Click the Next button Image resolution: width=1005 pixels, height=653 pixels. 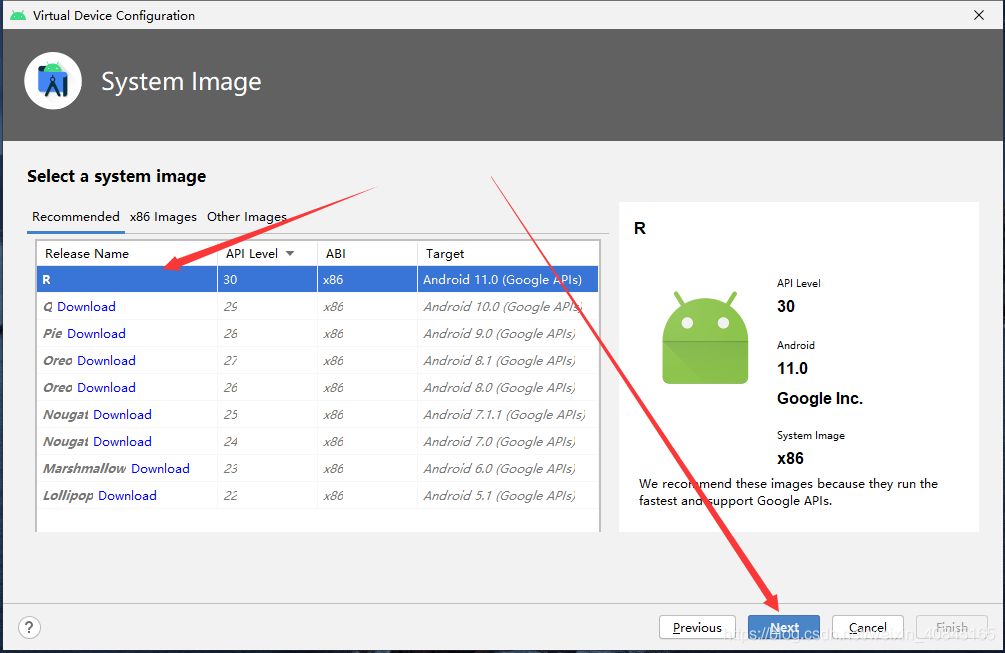coord(784,627)
